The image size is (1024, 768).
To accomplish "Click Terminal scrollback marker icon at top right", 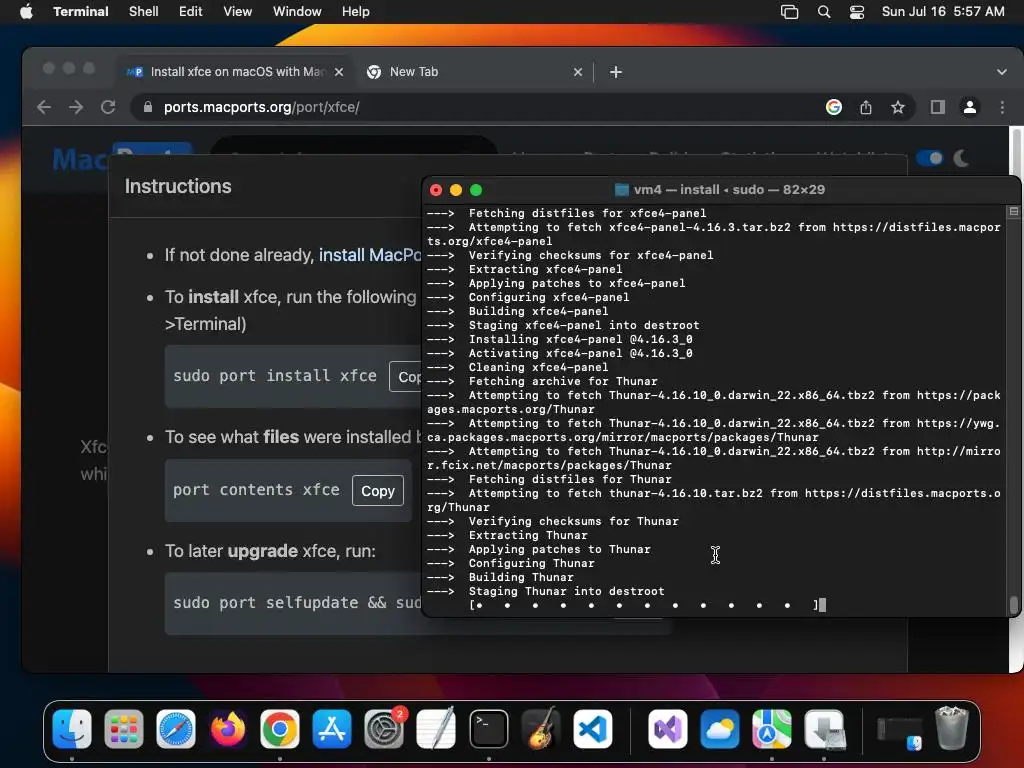I will click(x=1014, y=212).
